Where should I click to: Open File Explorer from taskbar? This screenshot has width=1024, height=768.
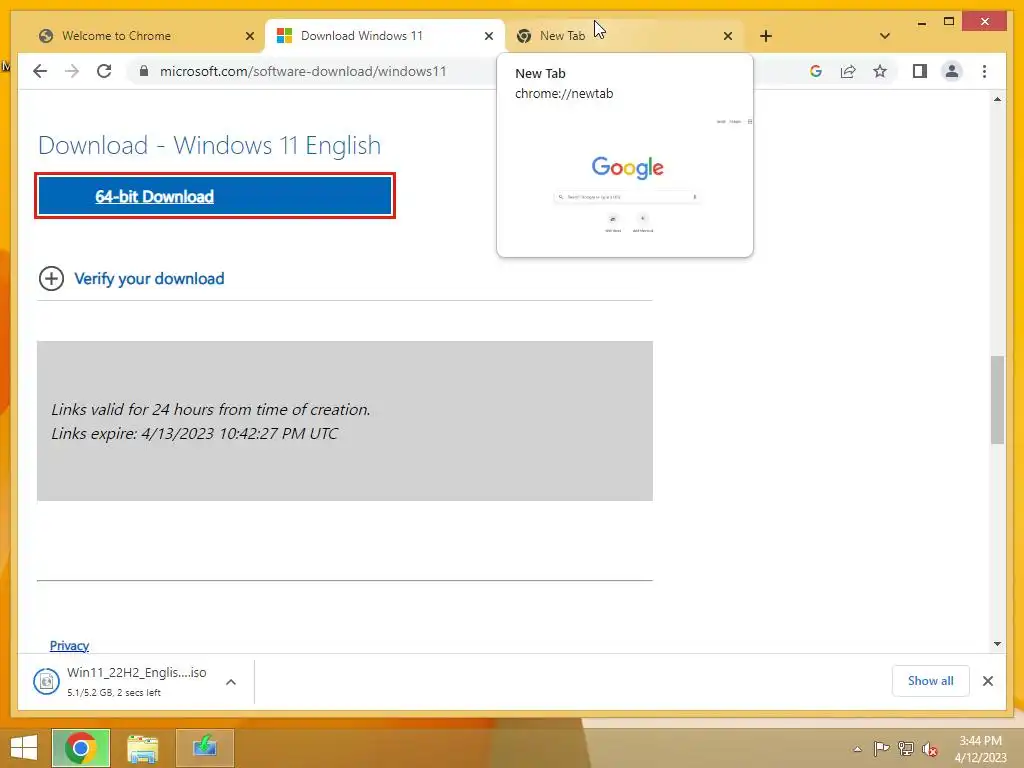click(x=142, y=748)
